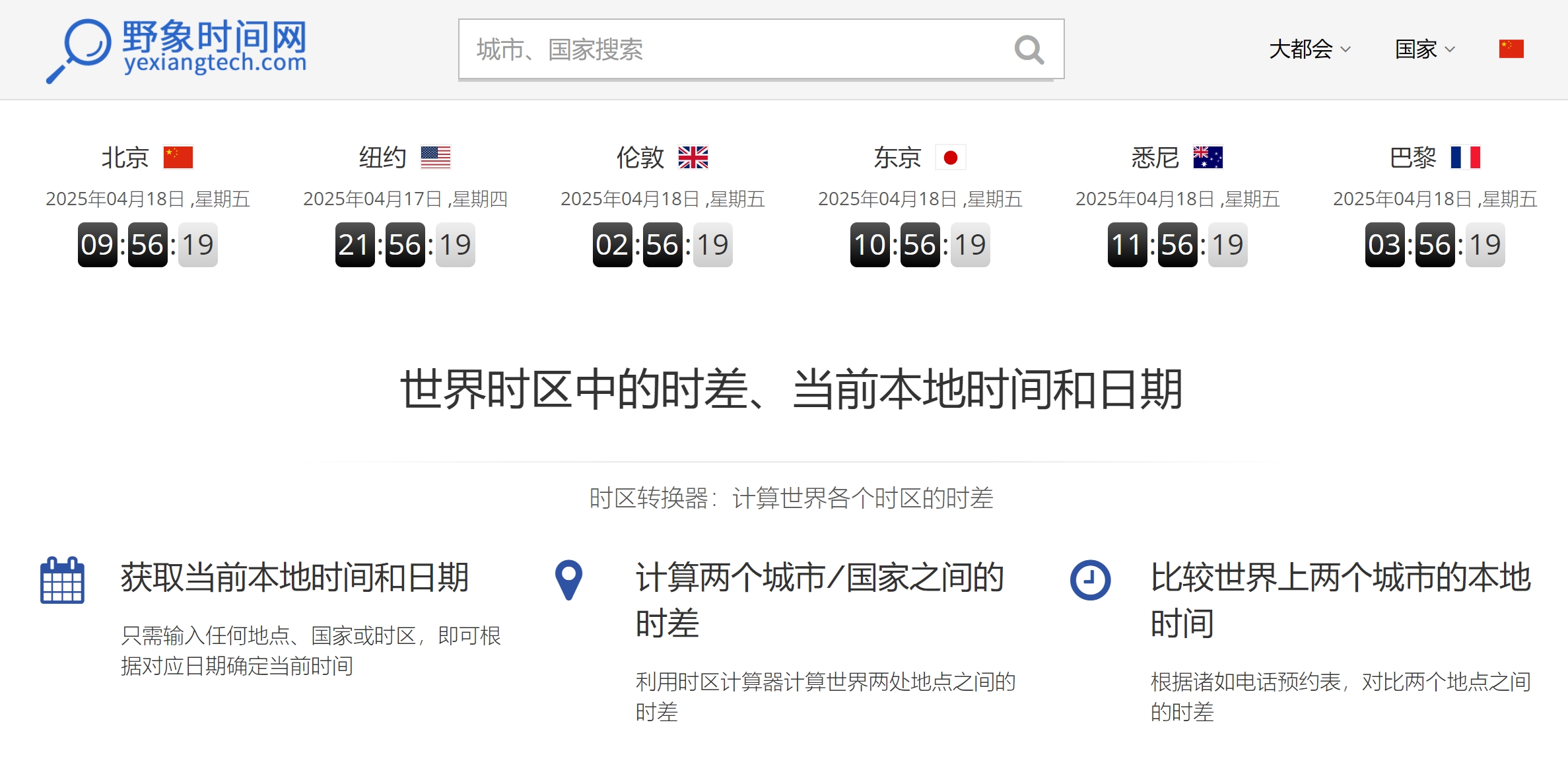Click heading 比较世界上两个城市的本地时间
The height and width of the screenshot is (770, 1568).
tap(1340, 600)
